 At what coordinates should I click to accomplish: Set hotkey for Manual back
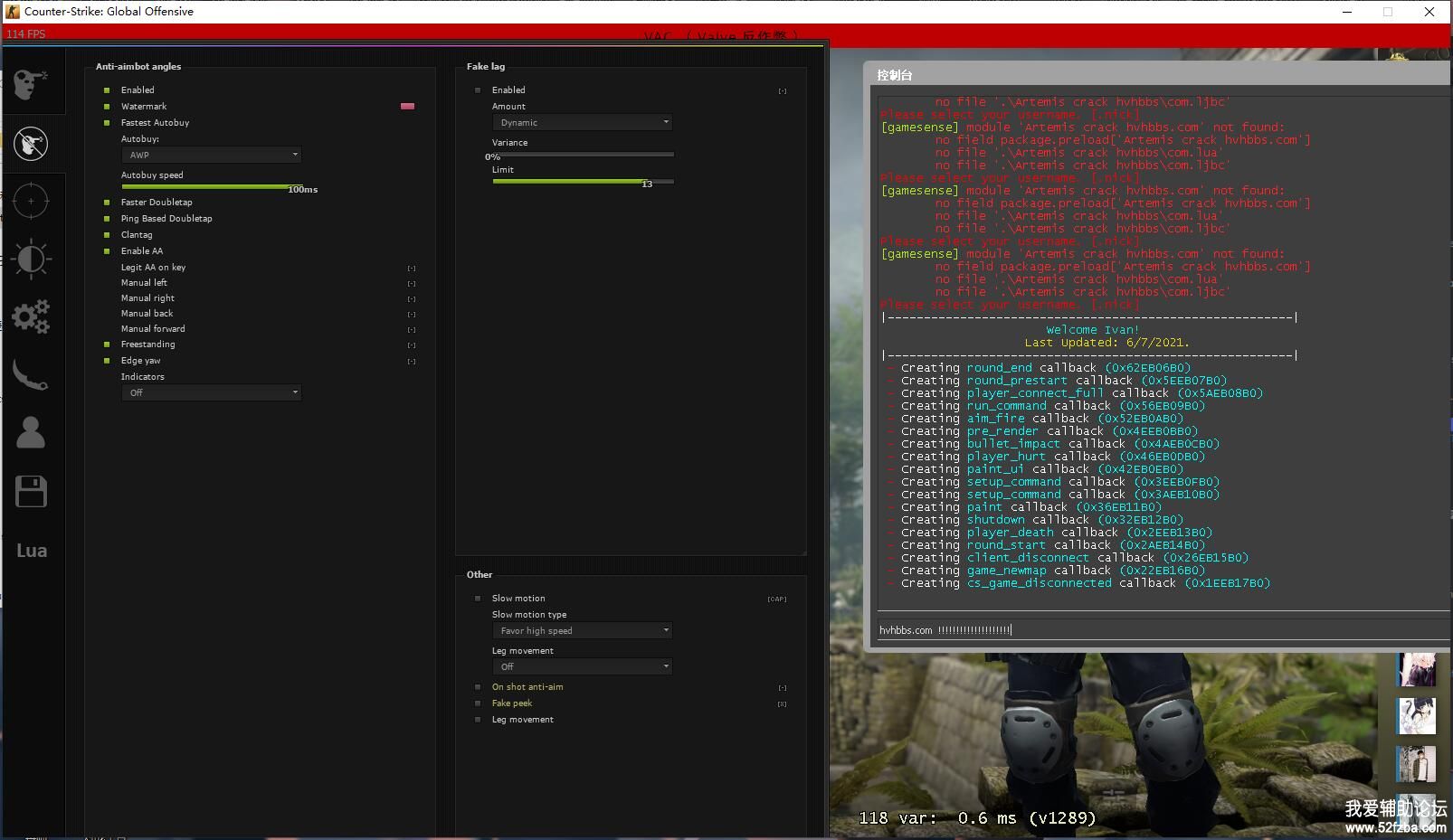coord(412,315)
